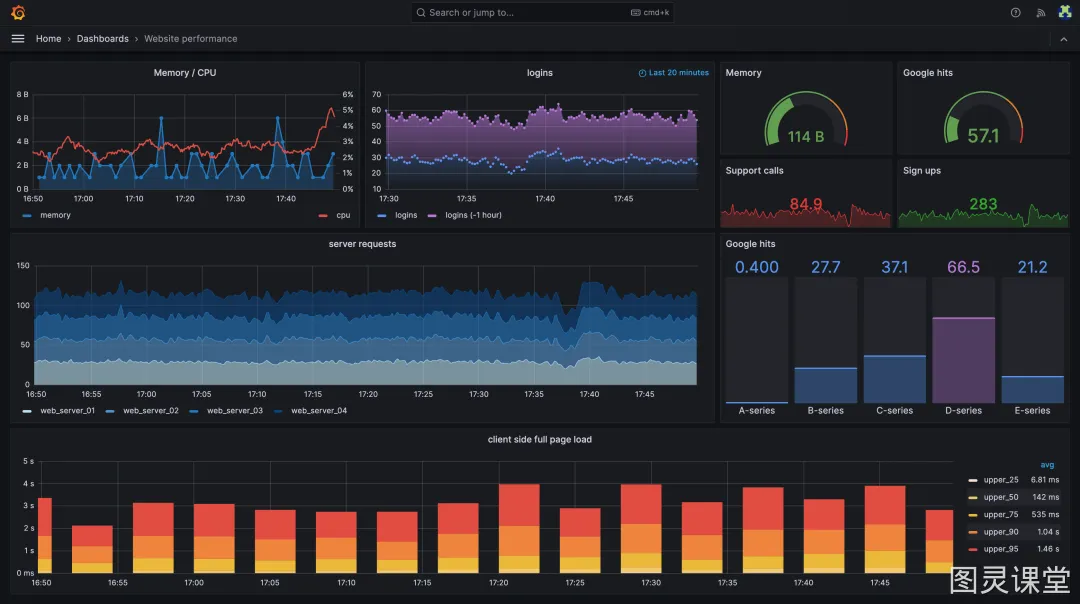Collapse the top bar with chevron
Image resolution: width=1080 pixels, height=604 pixels.
pos(1063,39)
